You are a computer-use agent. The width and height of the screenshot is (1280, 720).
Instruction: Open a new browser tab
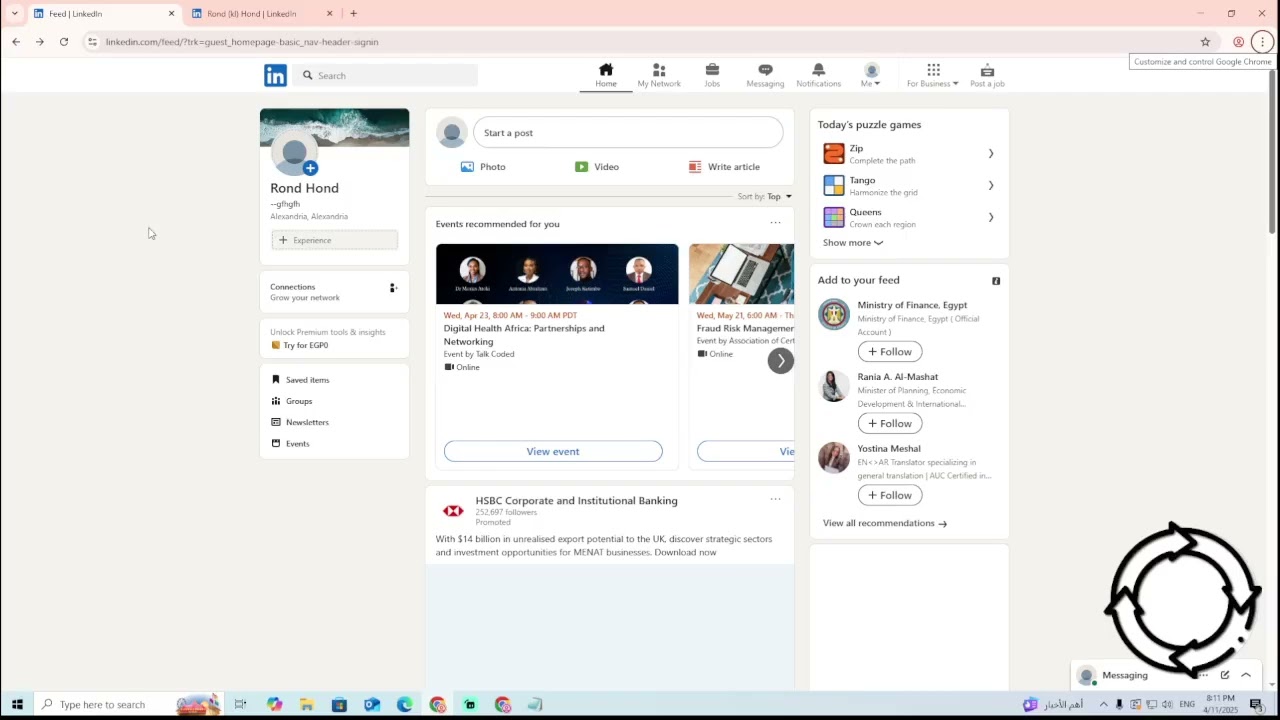coord(353,14)
